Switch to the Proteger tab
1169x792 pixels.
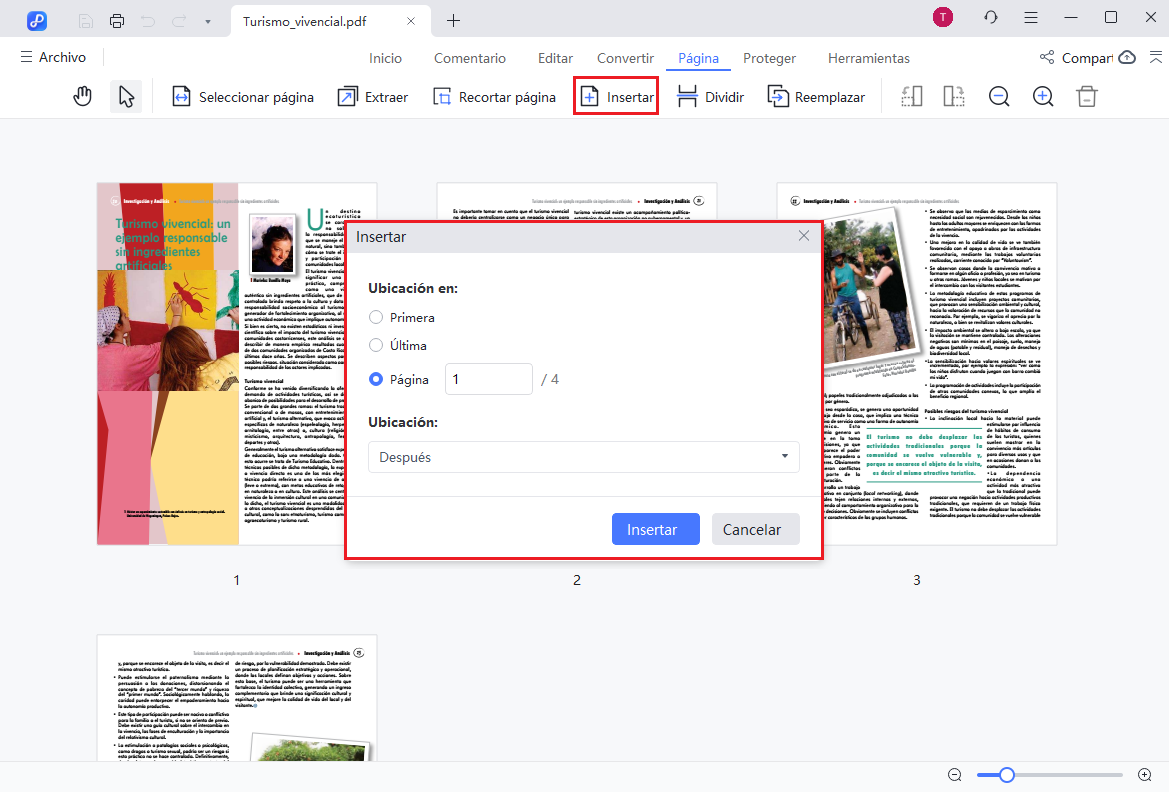coord(769,58)
